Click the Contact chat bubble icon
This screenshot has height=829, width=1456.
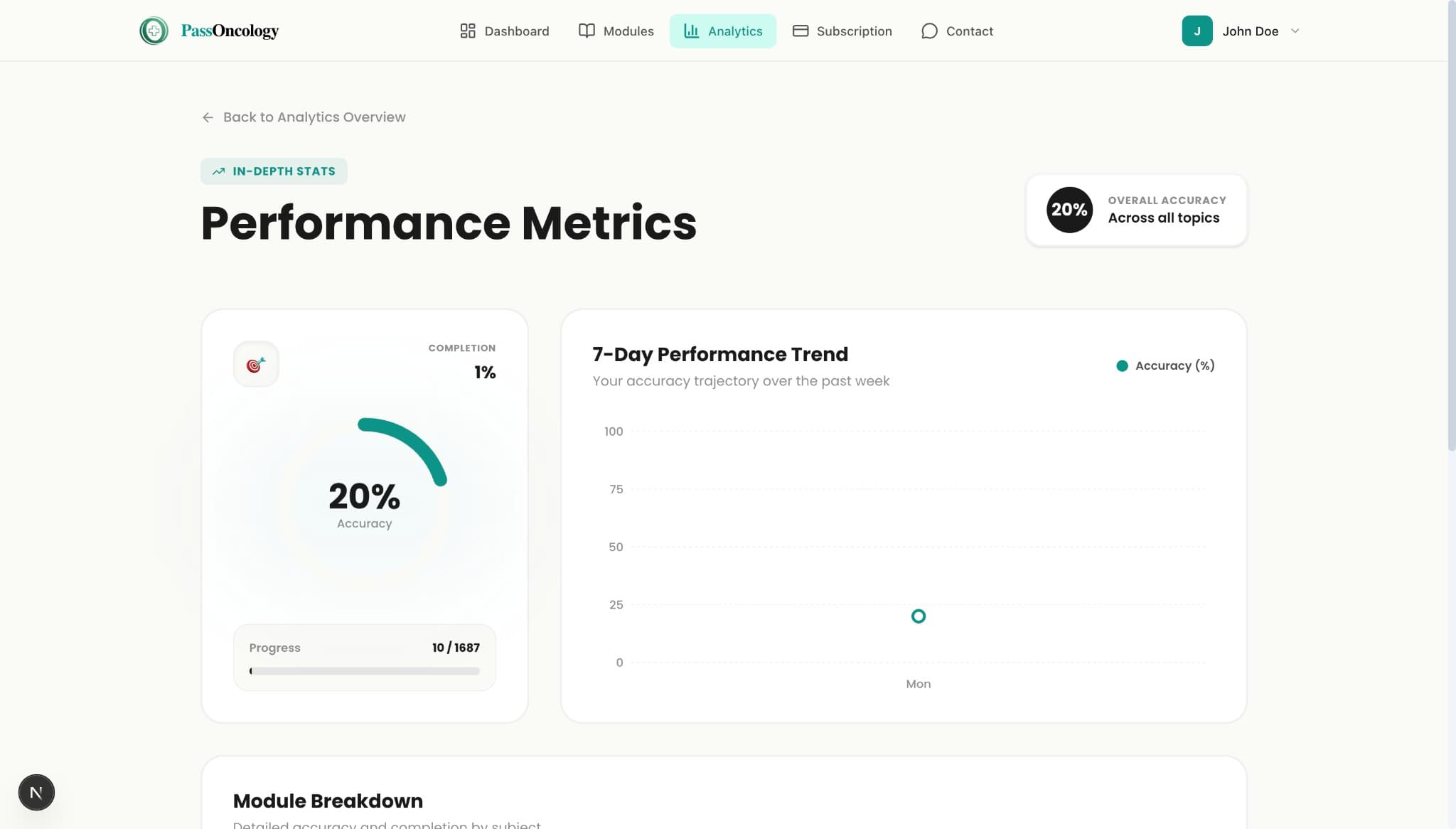pos(929,31)
